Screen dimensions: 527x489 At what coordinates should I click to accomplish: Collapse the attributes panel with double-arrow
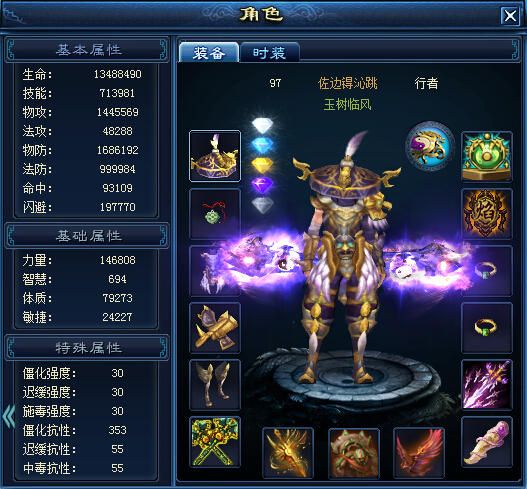[x=9, y=416]
